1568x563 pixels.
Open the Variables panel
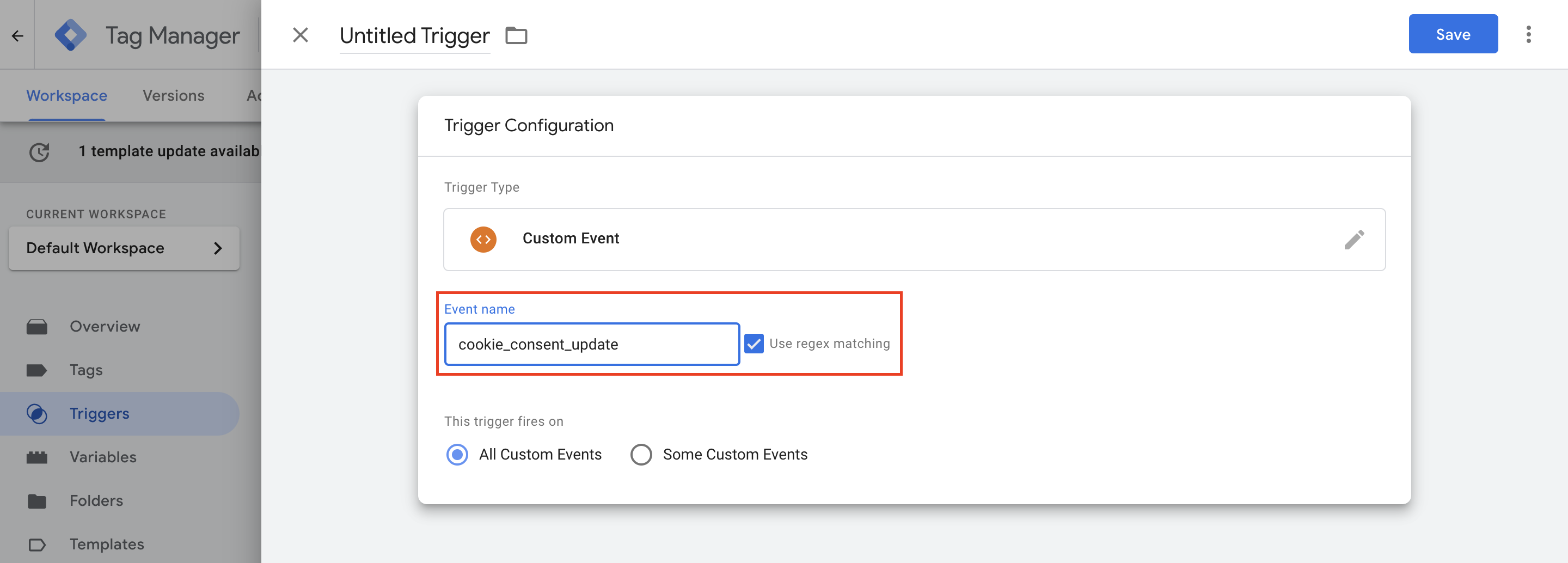click(x=102, y=457)
